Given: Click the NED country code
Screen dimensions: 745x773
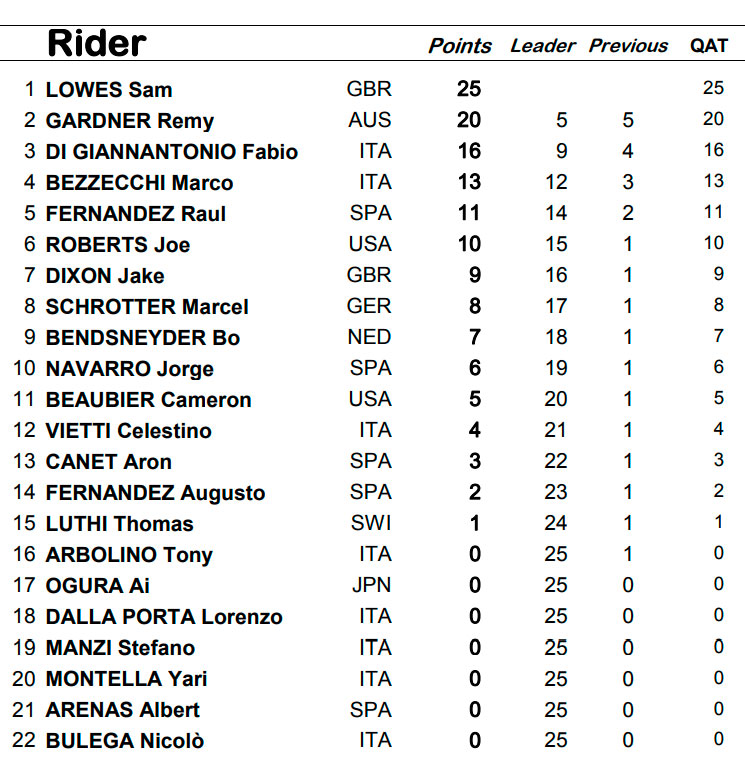Looking at the screenshot, I should pos(369,337).
